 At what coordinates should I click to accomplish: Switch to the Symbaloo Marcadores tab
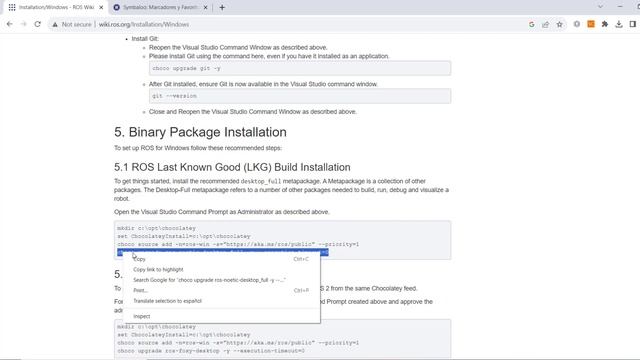(x=160, y=7)
